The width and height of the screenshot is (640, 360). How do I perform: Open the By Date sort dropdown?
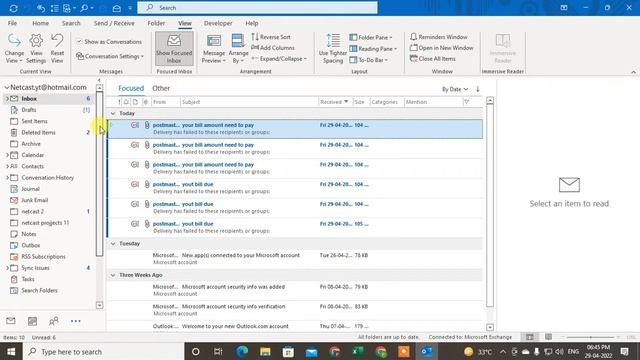[455, 89]
